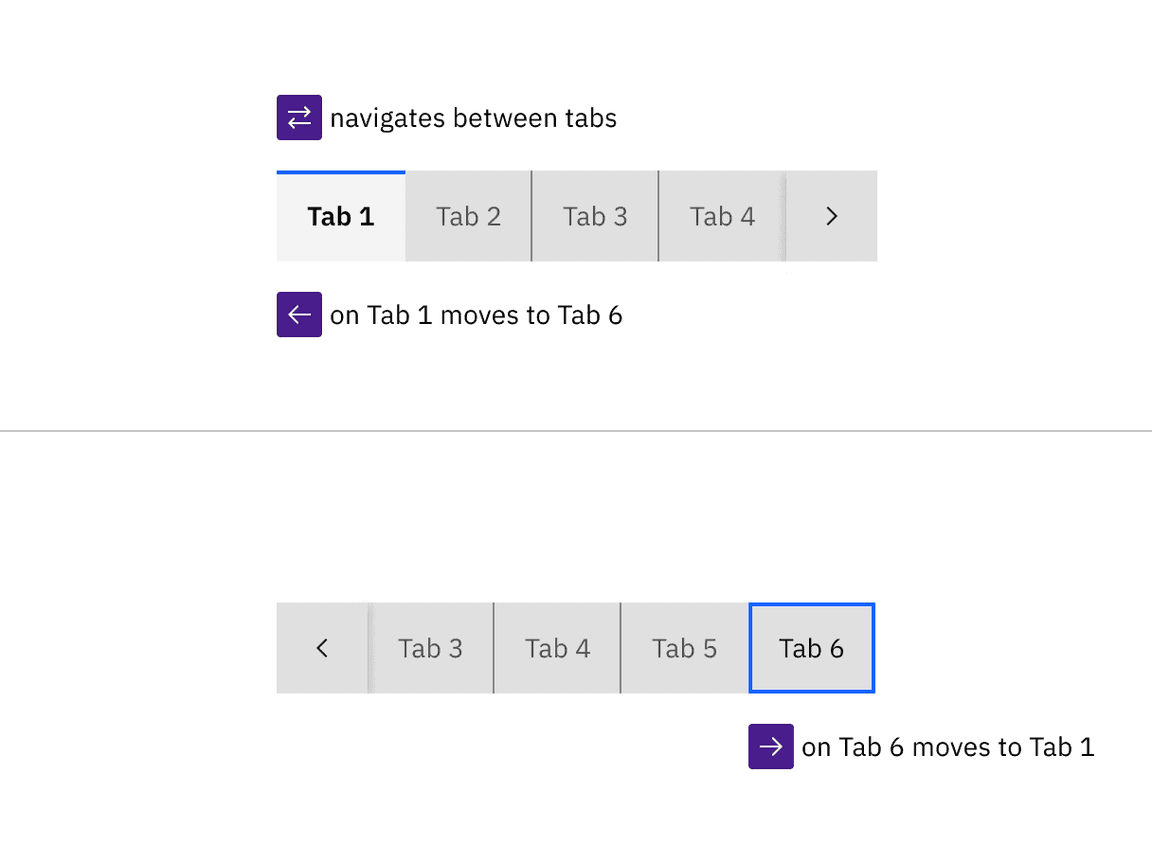Switch to Tab 2
This screenshot has width=1152, height=864.
pyautogui.click(x=467, y=215)
